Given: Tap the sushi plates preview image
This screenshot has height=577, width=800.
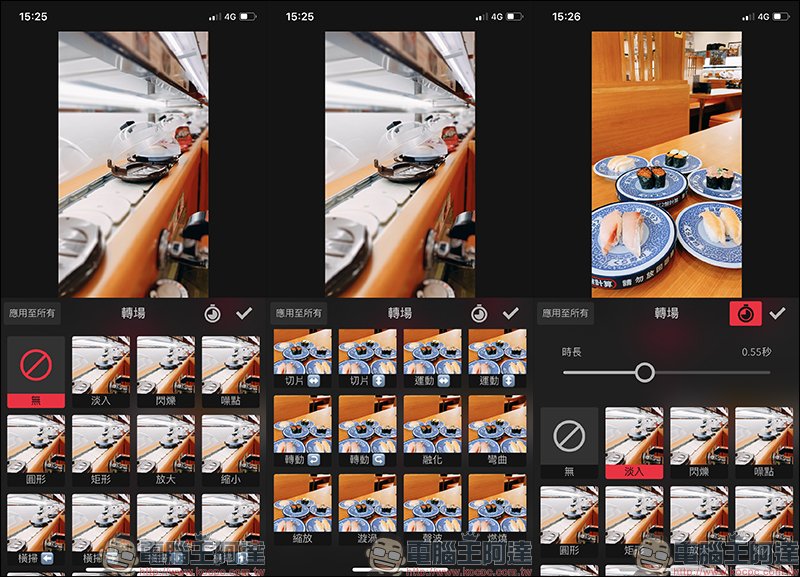Looking at the screenshot, I should (x=667, y=164).
